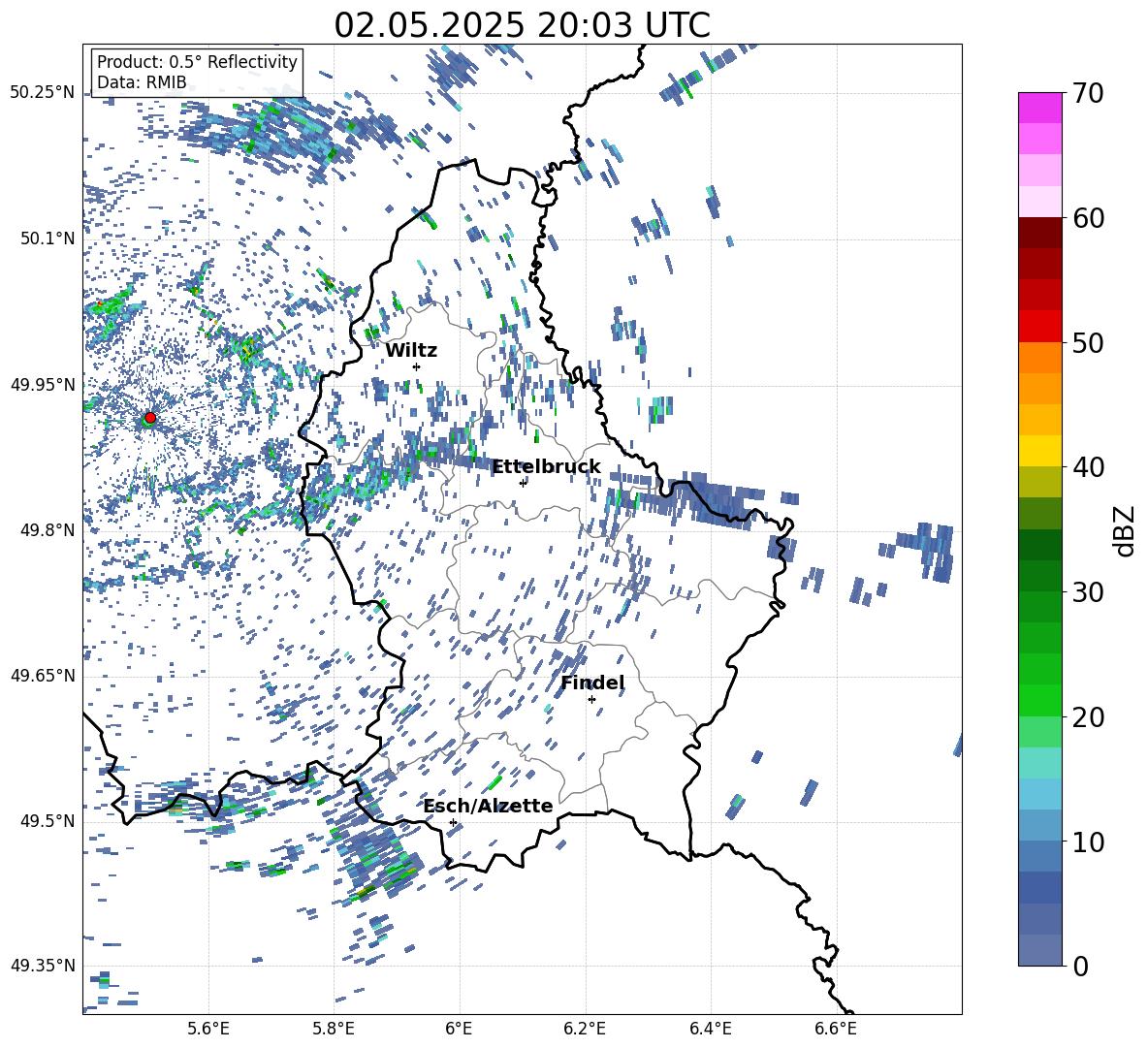Click the colorbar tick label 50

[1088, 342]
